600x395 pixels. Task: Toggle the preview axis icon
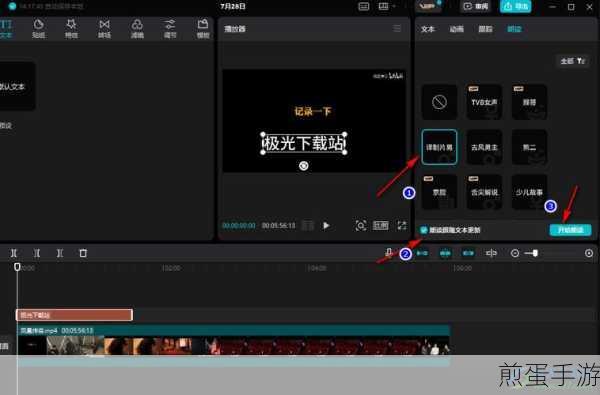pyautogui.click(x=491, y=253)
